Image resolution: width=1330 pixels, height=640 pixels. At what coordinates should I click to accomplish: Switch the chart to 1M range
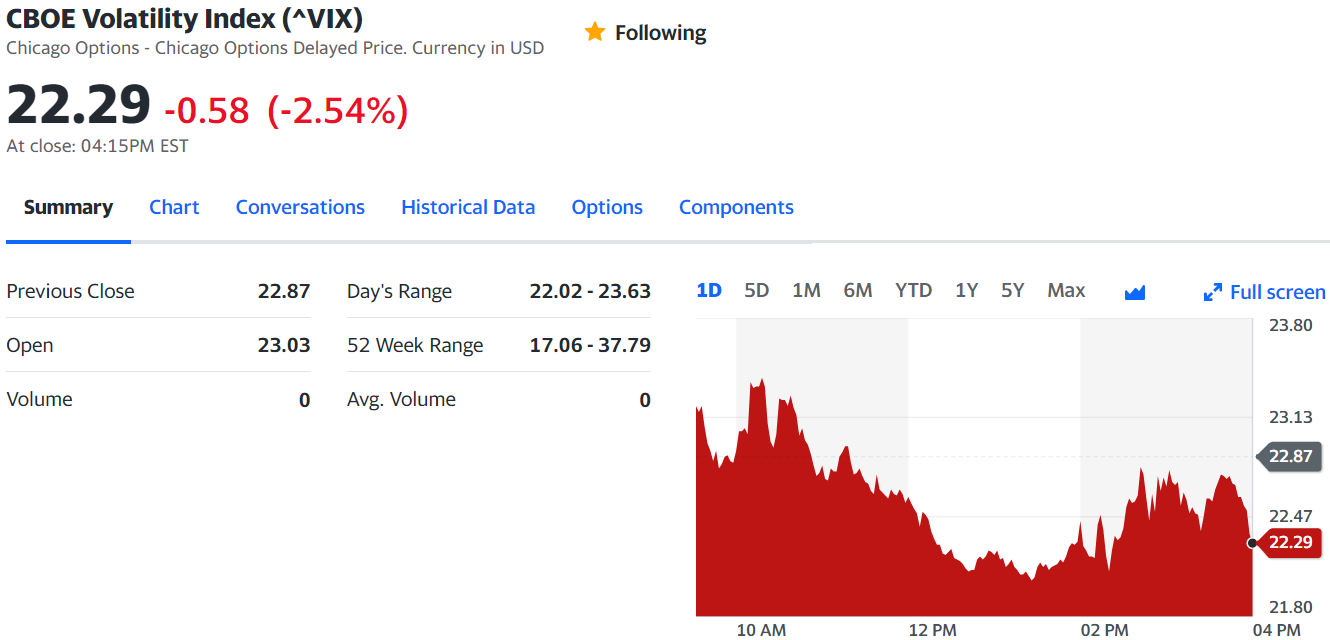point(806,290)
